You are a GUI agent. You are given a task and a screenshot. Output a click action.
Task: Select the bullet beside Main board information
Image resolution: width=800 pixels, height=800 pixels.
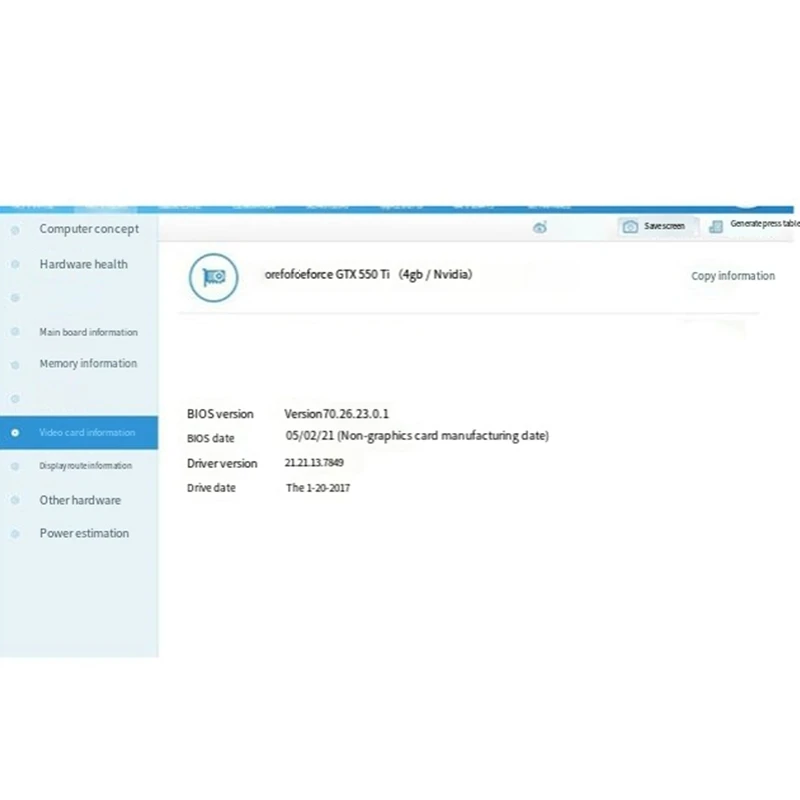point(15,332)
